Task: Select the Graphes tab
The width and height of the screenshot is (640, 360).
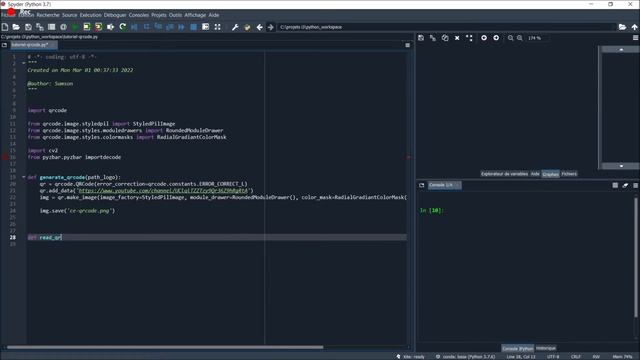Action: coord(550,174)
